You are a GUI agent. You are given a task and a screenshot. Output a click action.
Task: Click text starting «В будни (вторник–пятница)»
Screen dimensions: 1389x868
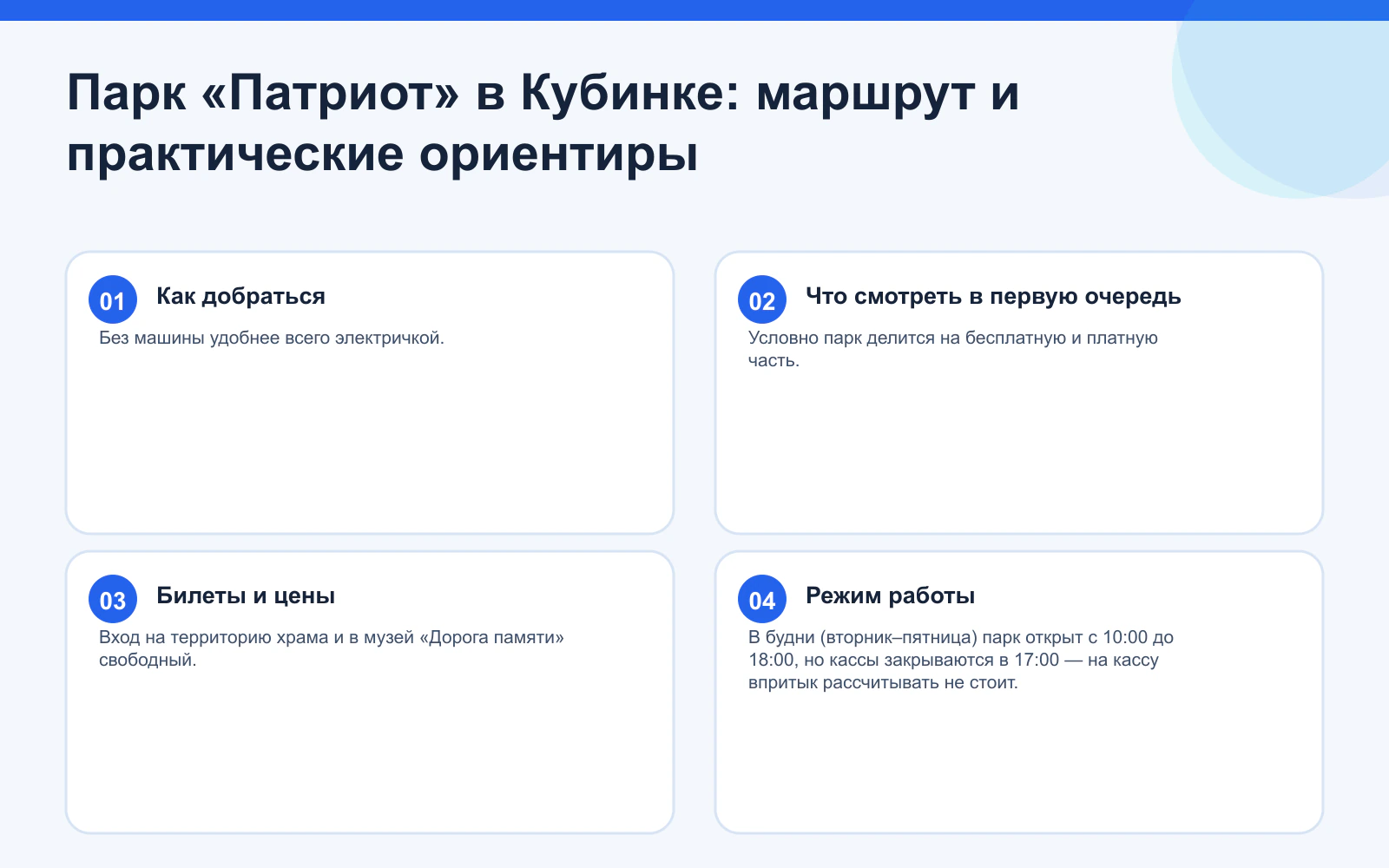tap(961, 660)
